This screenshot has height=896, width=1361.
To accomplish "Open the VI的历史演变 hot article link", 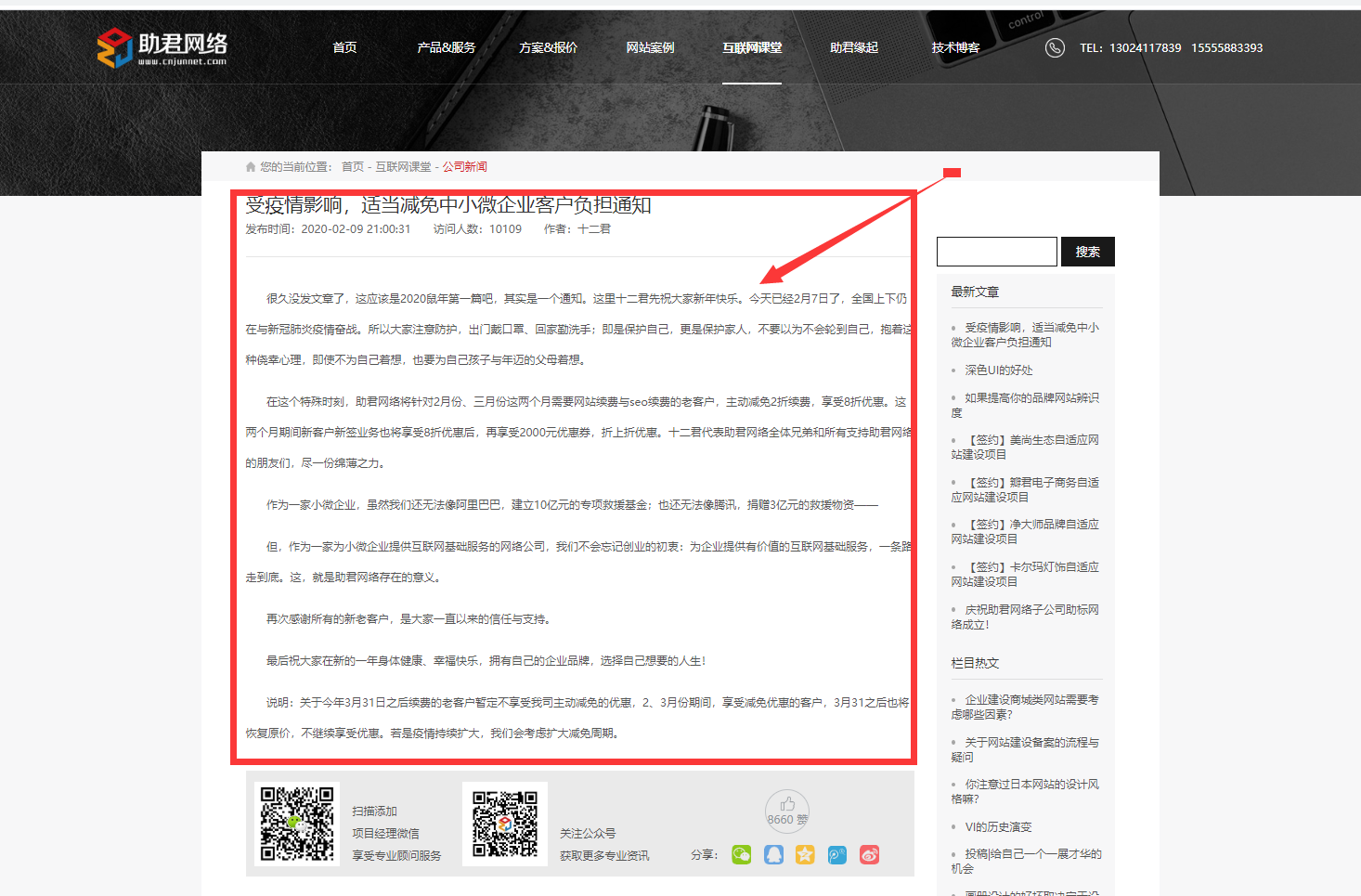I will point(998,827).
